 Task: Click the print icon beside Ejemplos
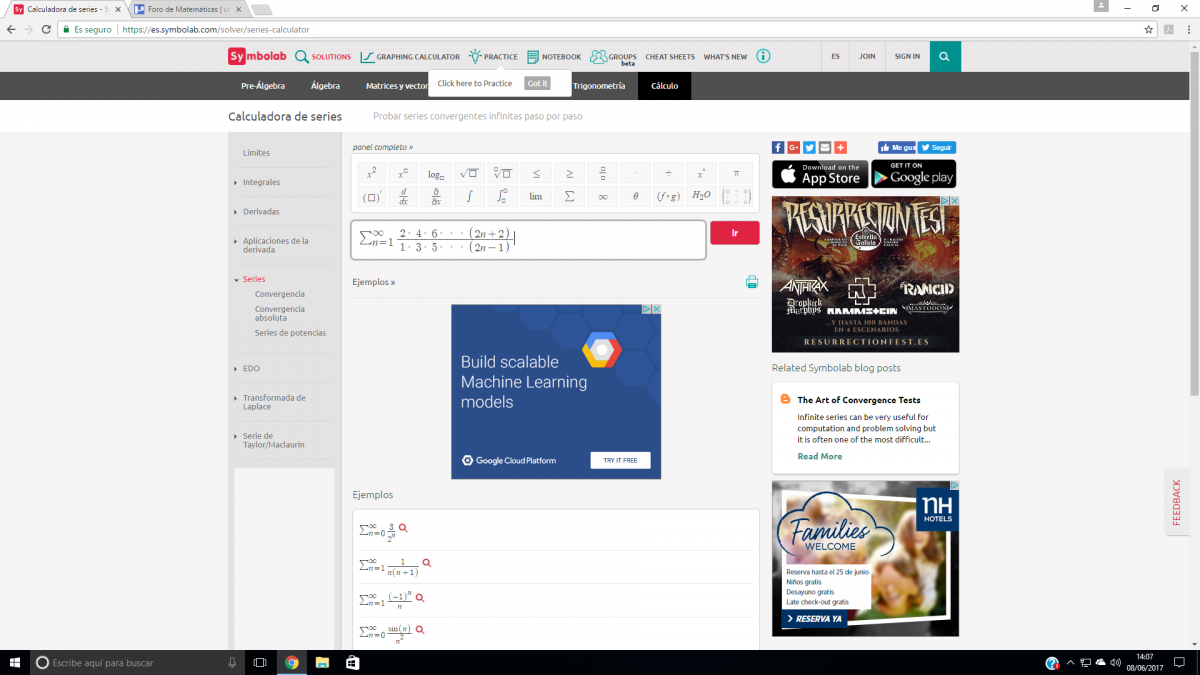(752, 282)
